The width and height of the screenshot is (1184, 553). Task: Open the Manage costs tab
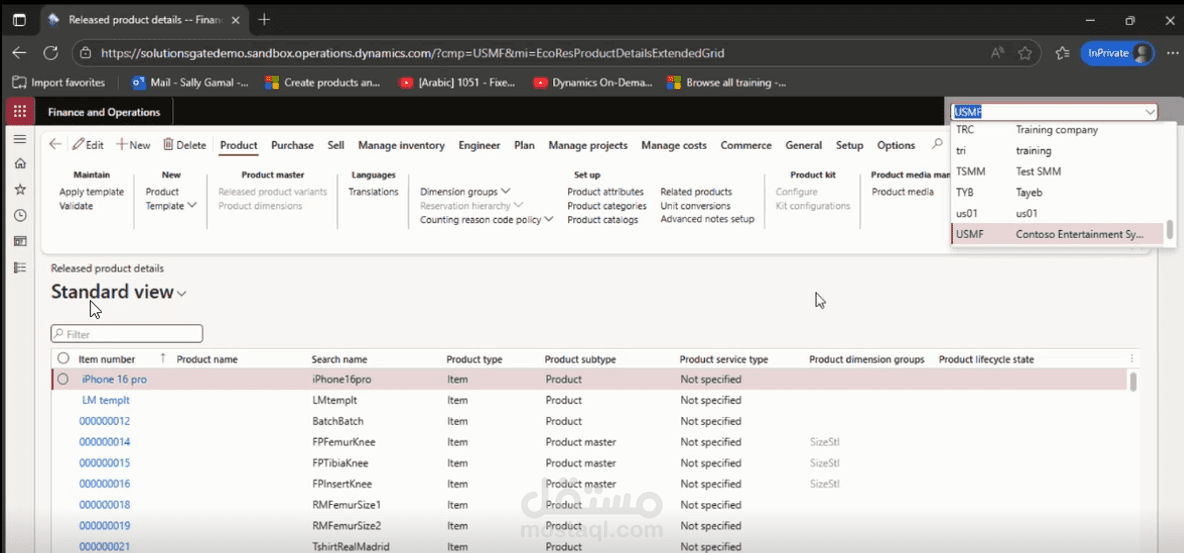(674, 145)
